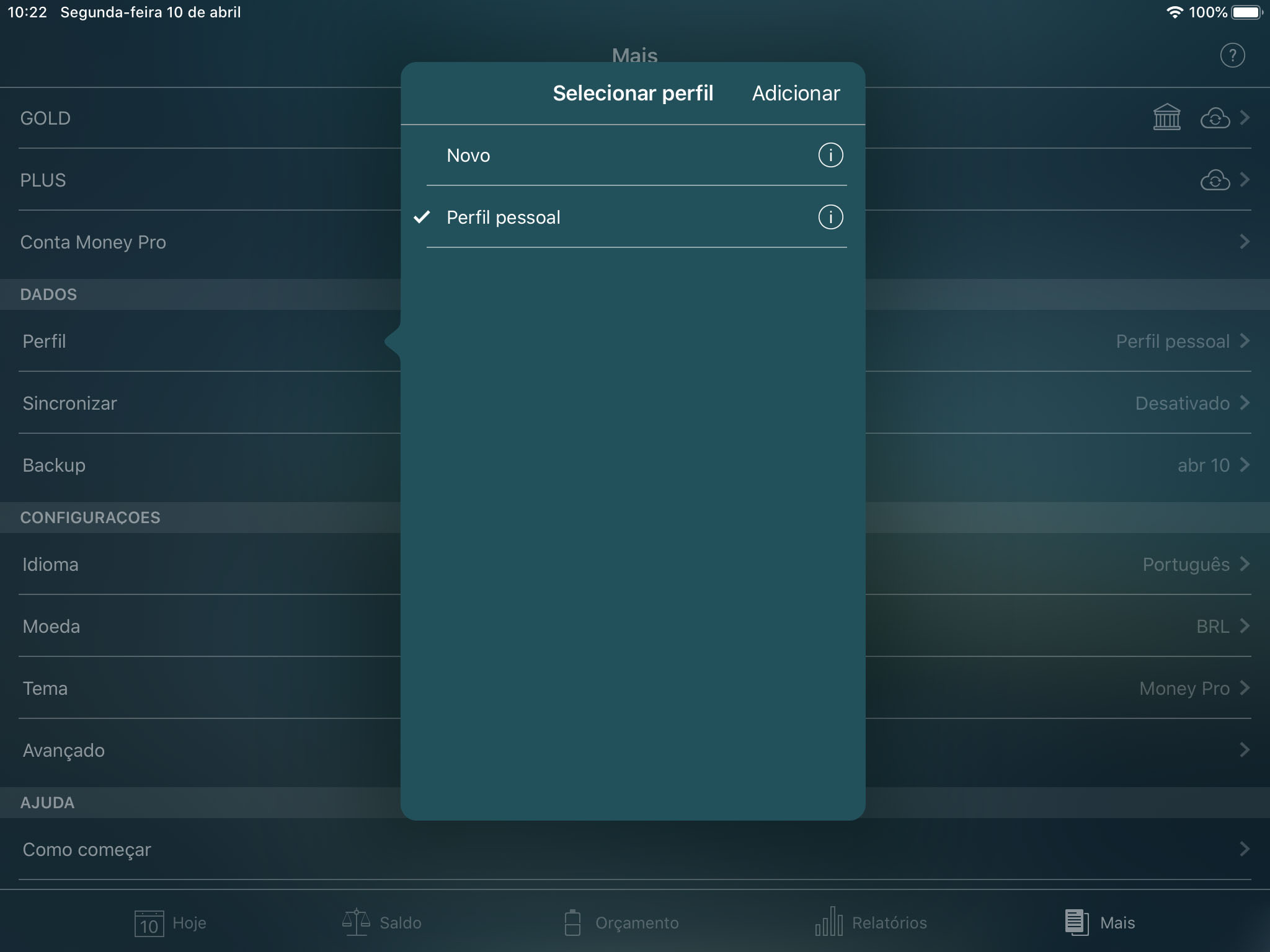Screen dimensions: 1270x952
Task: Tap the Sincronizar row label
Action: pos(69,403)
